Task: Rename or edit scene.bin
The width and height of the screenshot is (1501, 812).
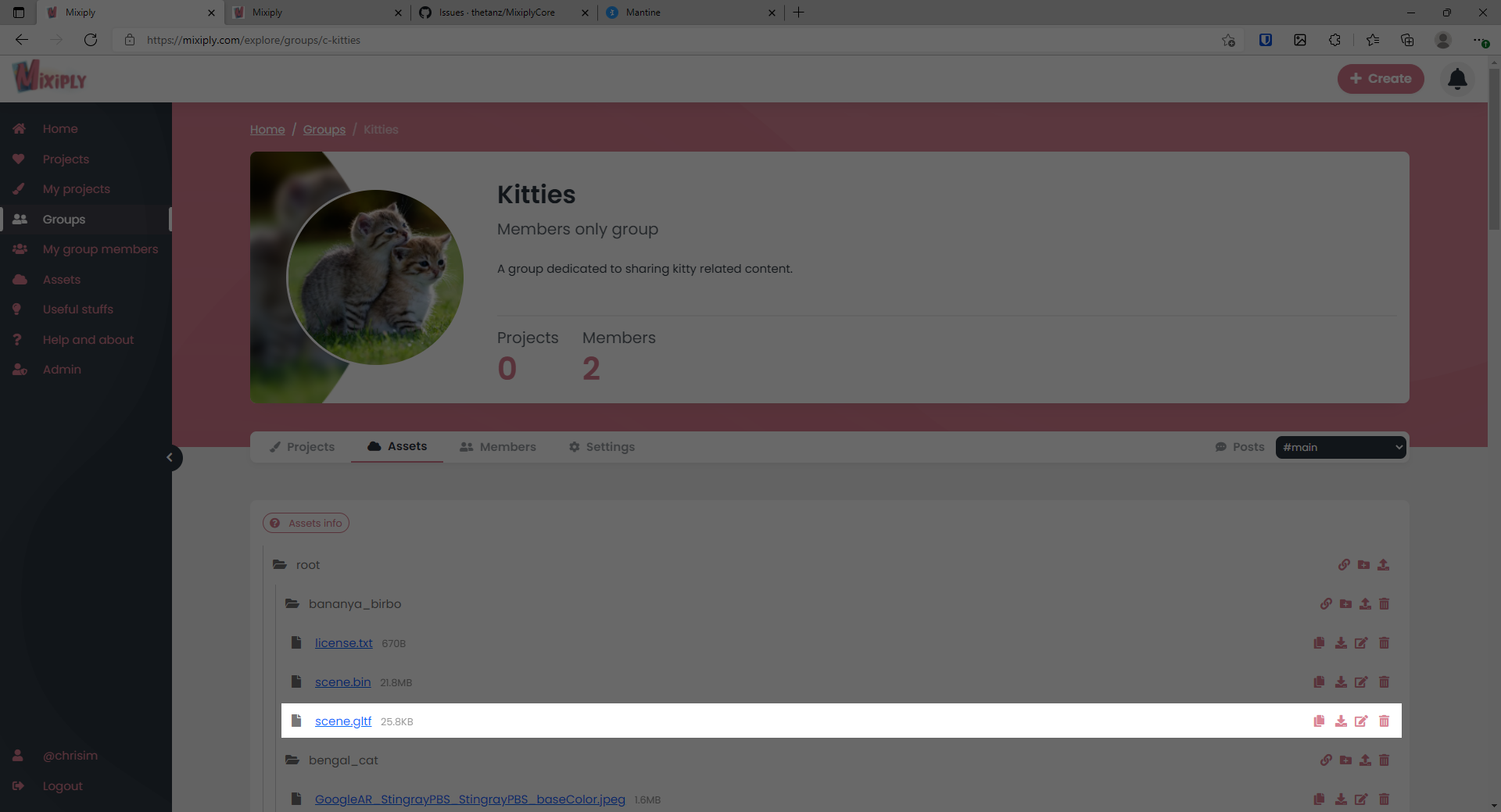Action: 1361,681
